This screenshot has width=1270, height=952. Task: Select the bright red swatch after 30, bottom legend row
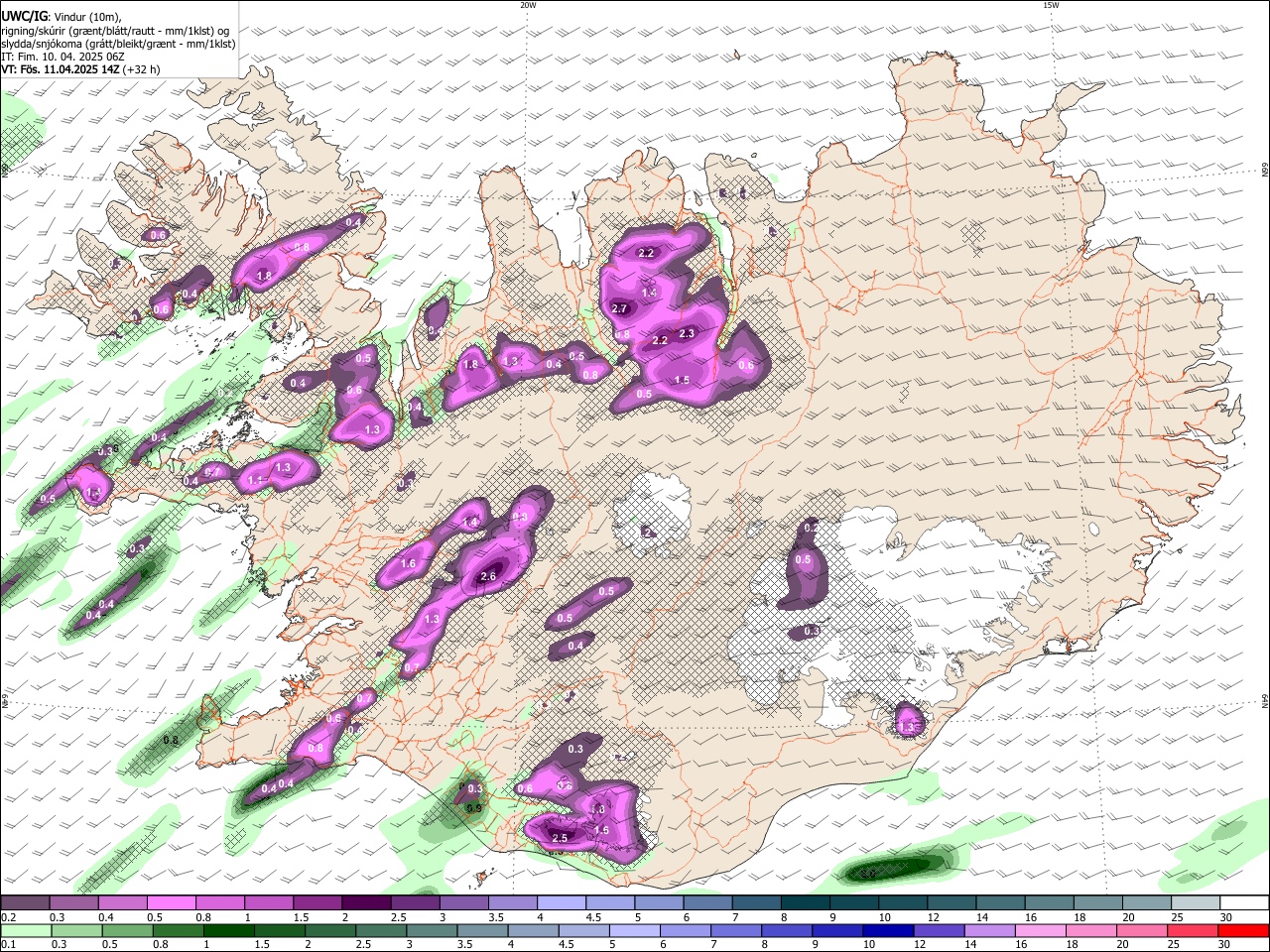[1242, 931]
